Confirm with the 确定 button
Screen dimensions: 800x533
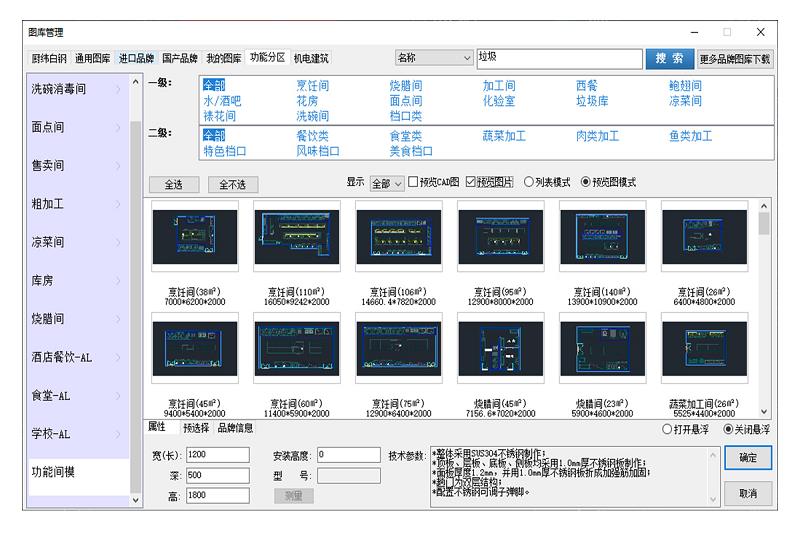748,458
